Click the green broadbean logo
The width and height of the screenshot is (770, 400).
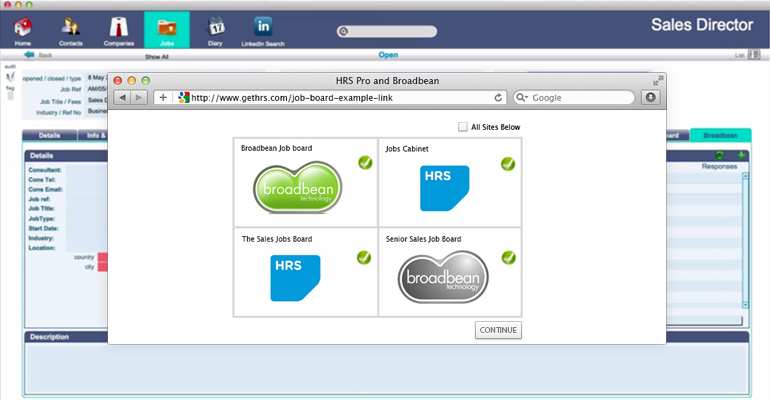pos(298,187)
